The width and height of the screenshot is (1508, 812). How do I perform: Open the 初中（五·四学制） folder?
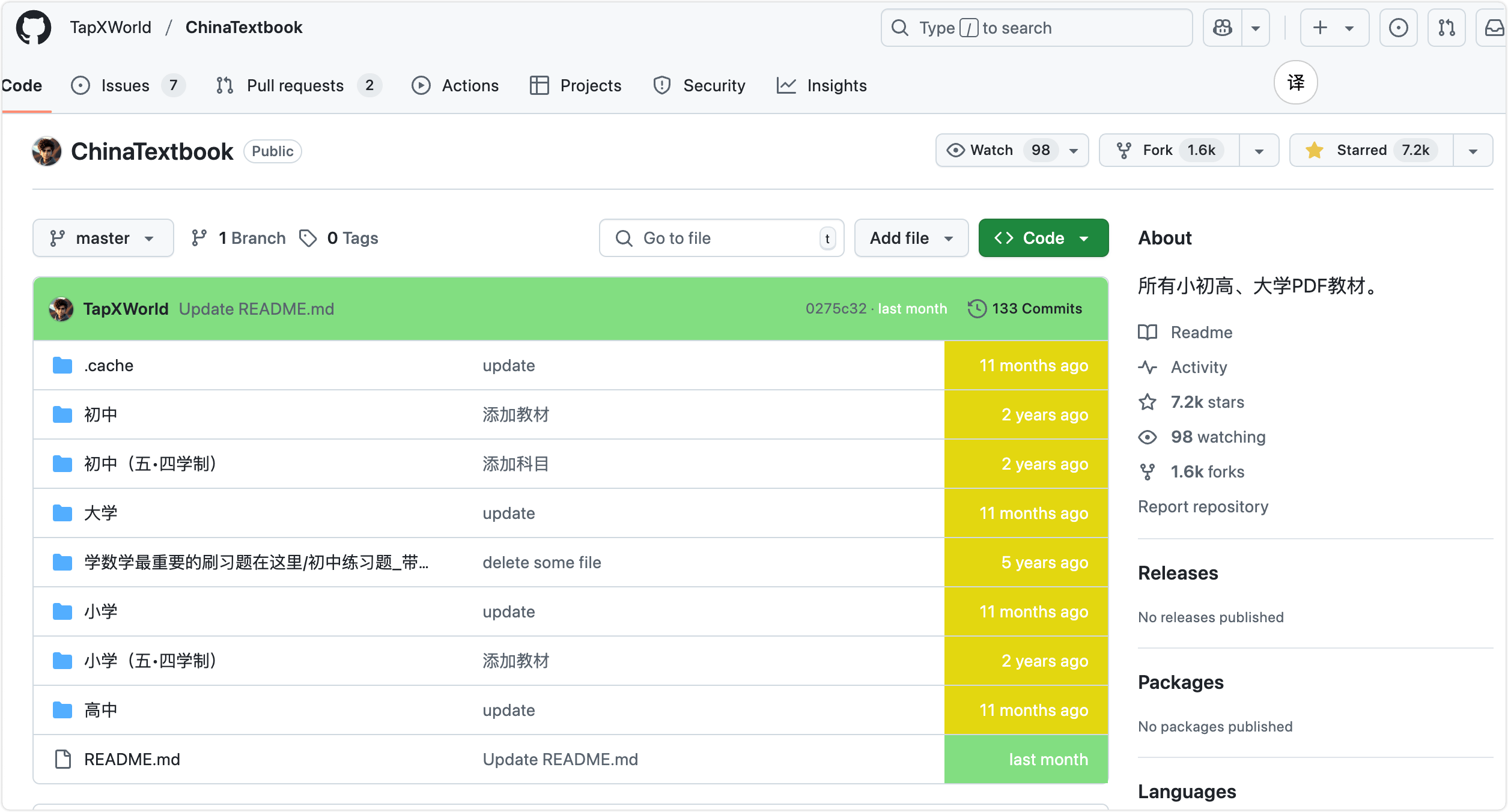point(150,464)
